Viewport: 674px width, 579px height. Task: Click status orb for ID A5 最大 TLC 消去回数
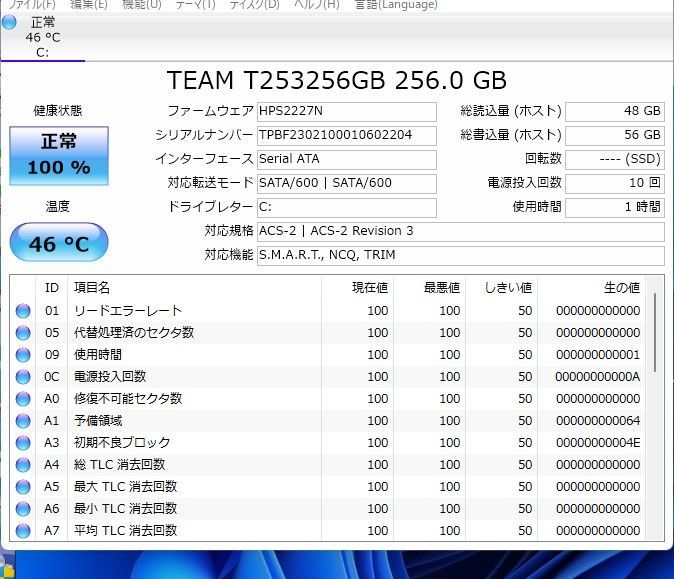coord(23,487)
